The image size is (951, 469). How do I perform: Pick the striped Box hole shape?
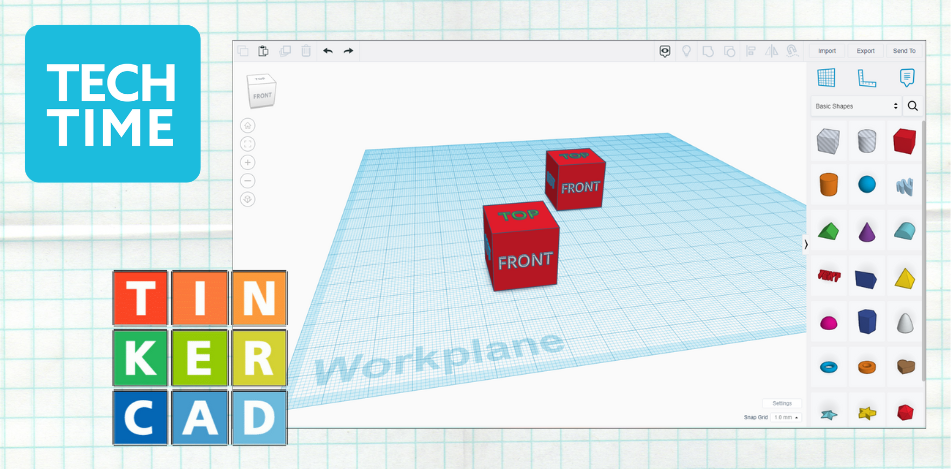[828, 141]
